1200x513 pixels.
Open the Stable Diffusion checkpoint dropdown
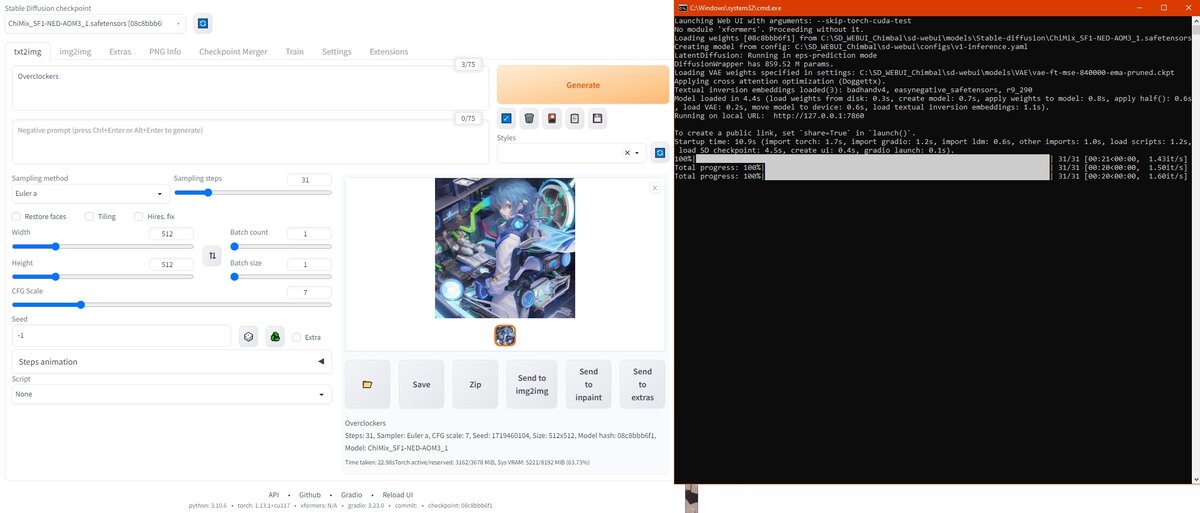click(x=95, y=23)
